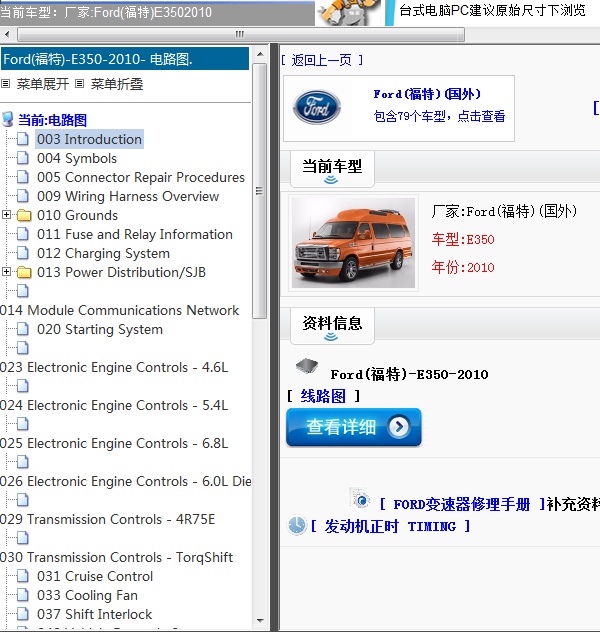Click the page icon above 024 Electronic Engine Controls

tap(23, 386)
